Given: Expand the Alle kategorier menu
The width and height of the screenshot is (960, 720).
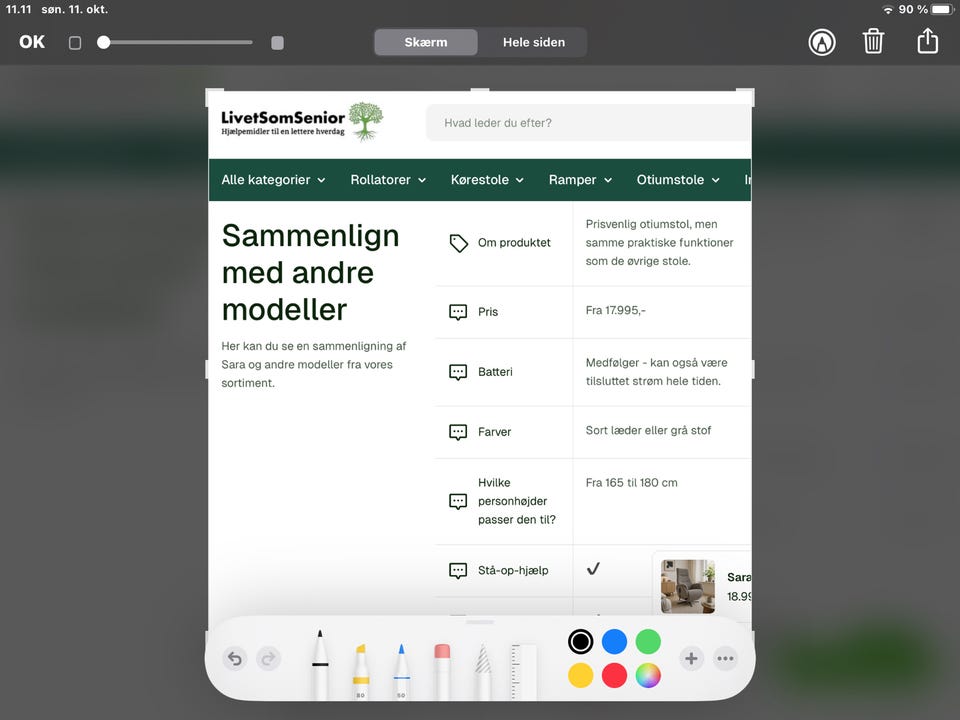Looking at the screenshot, I should (273, 180).
